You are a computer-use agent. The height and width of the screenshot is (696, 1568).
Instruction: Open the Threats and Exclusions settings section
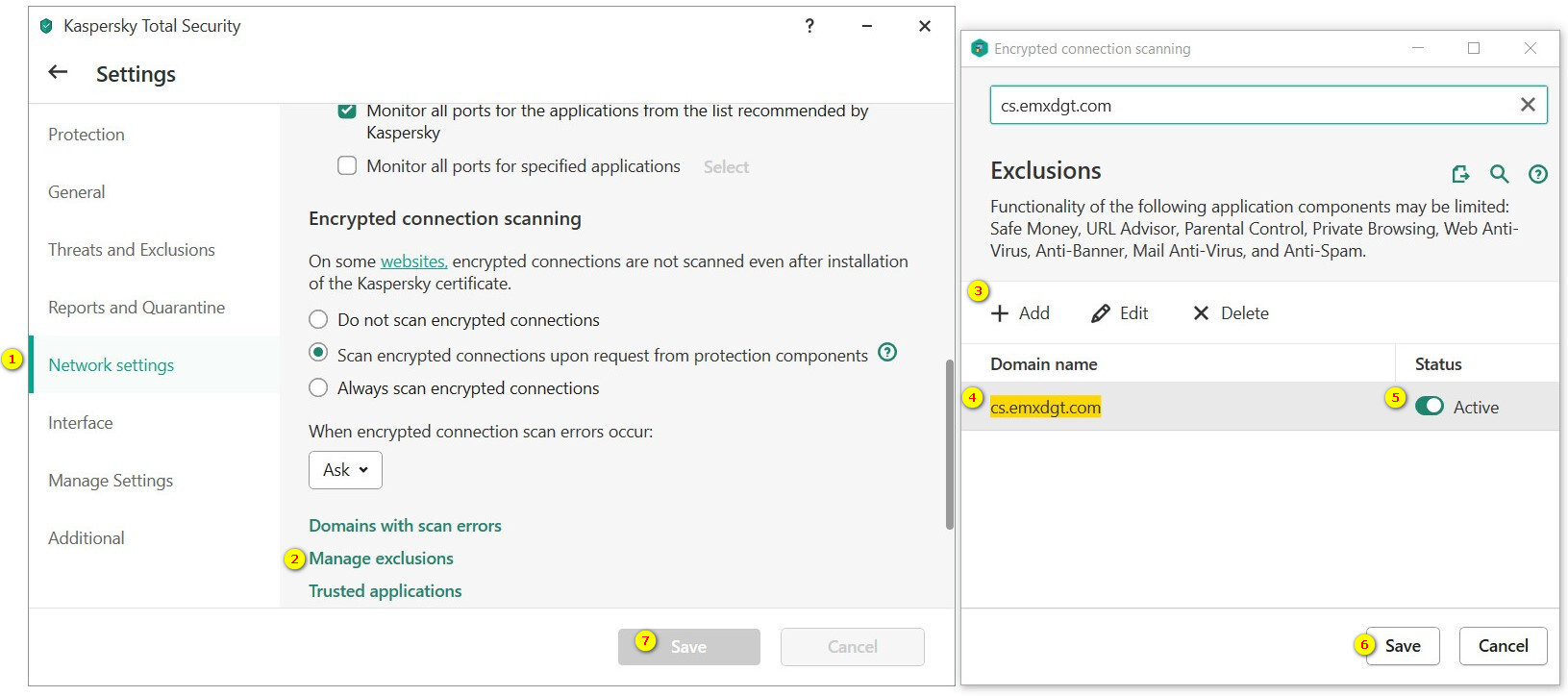132,250
